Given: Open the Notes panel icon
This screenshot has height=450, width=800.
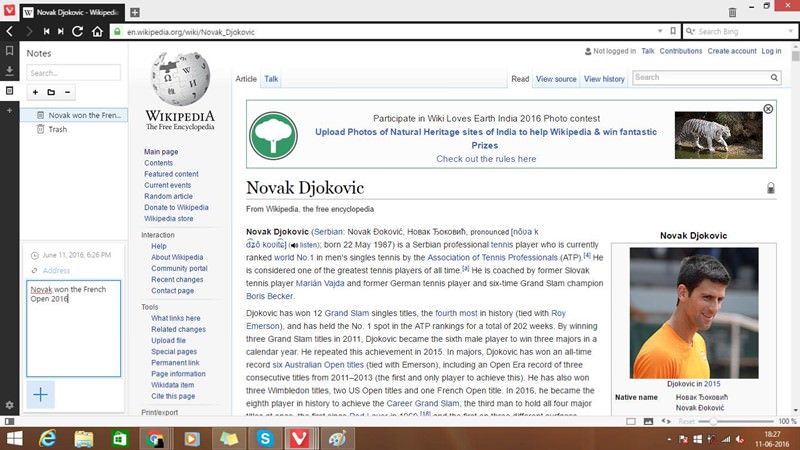Looking at the screenshot, I should (x=9, y=90).
